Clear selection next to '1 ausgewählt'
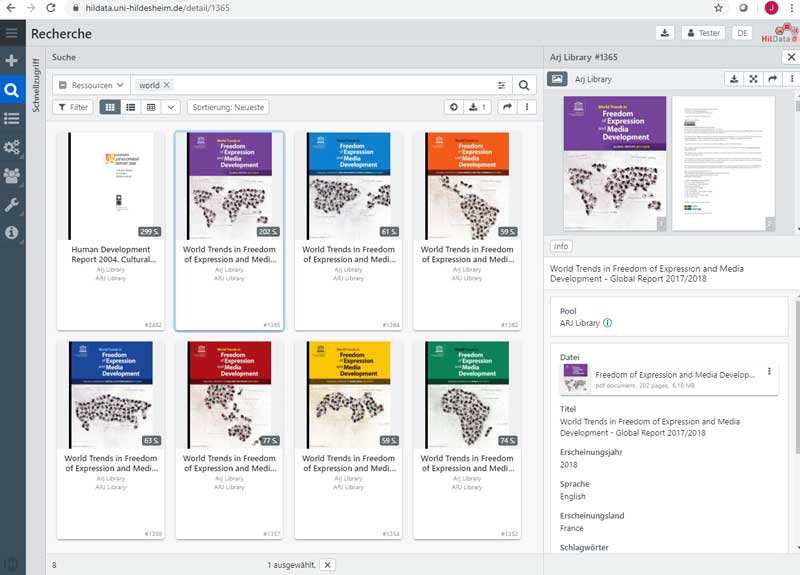800x575 pixels. pyautogui.click(x=328, y=565)
